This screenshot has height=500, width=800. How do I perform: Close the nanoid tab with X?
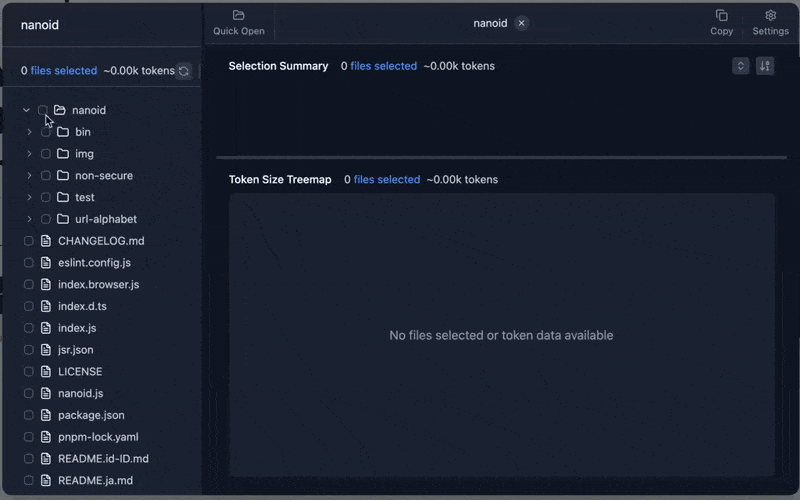521,23
